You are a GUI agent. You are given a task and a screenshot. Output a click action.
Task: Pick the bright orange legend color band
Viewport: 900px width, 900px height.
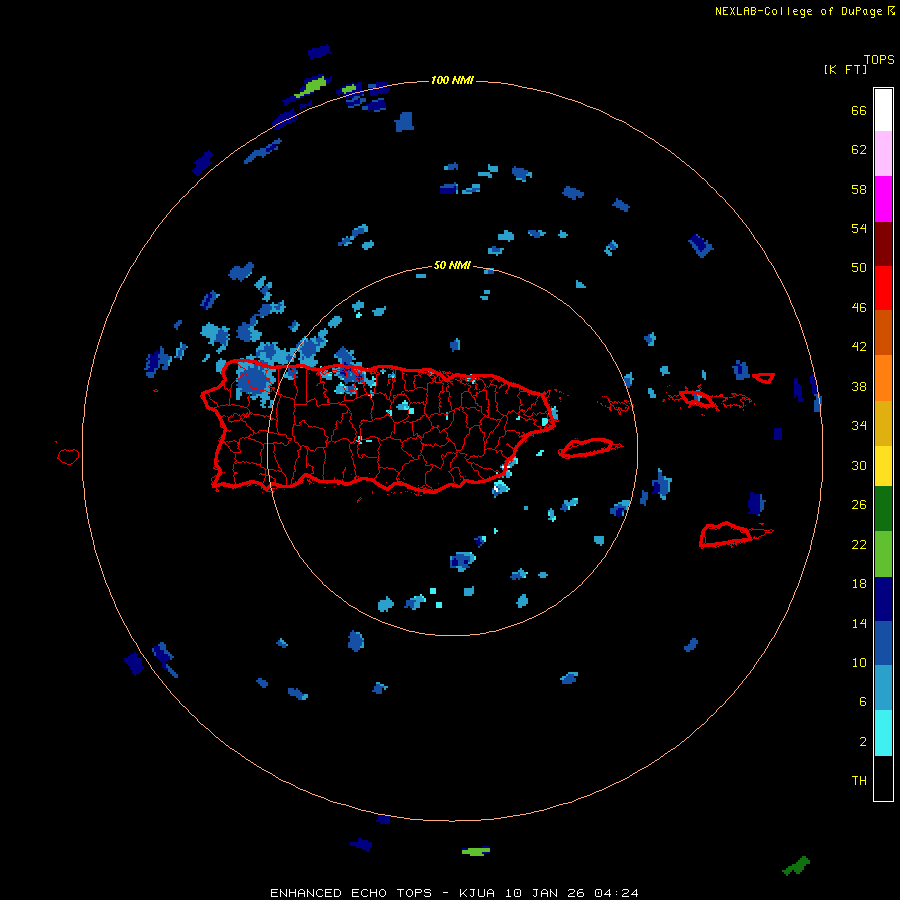pos(883,378)
